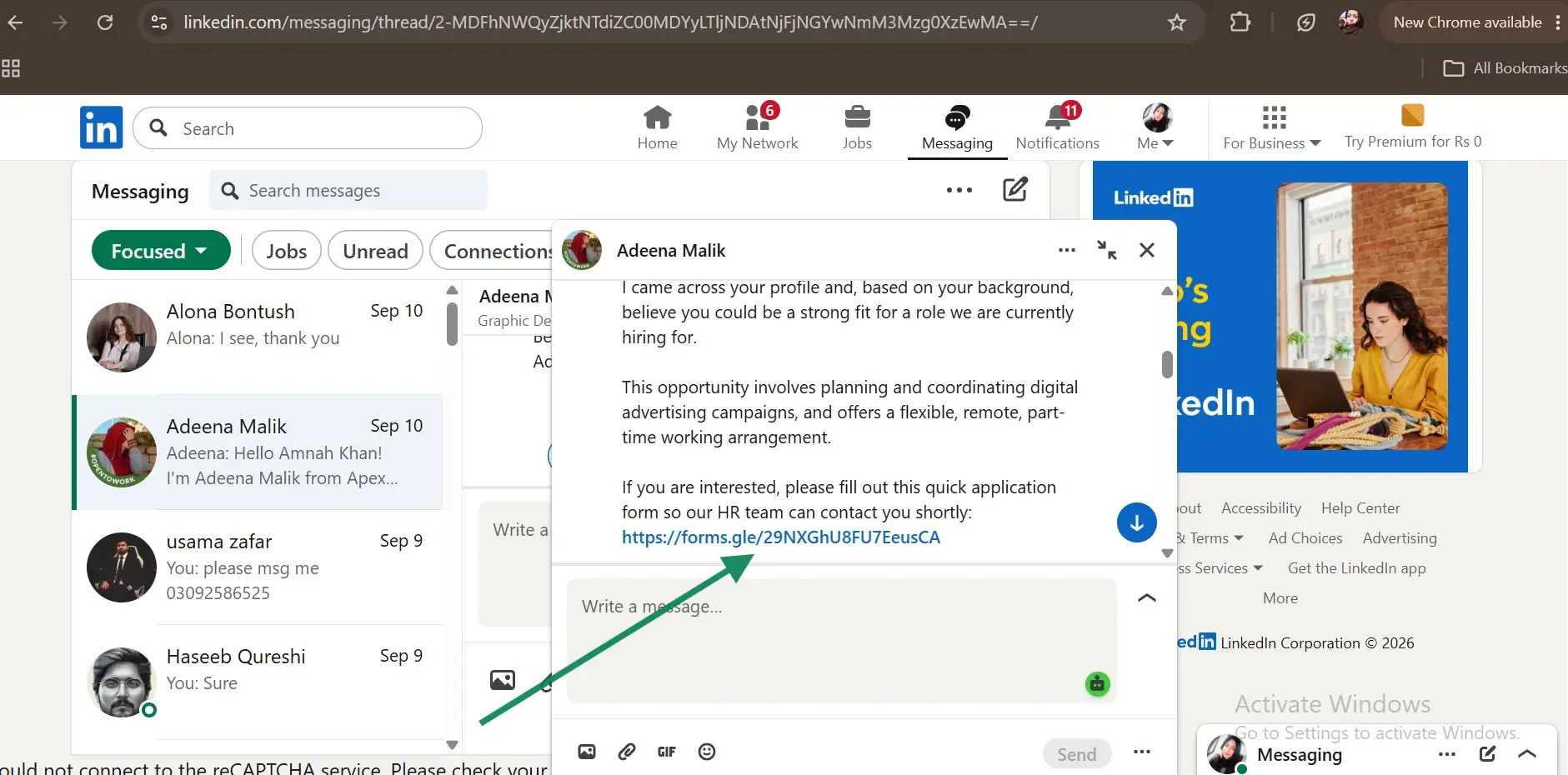
Task: Click the Search messages field
Action: pos(348,191)
